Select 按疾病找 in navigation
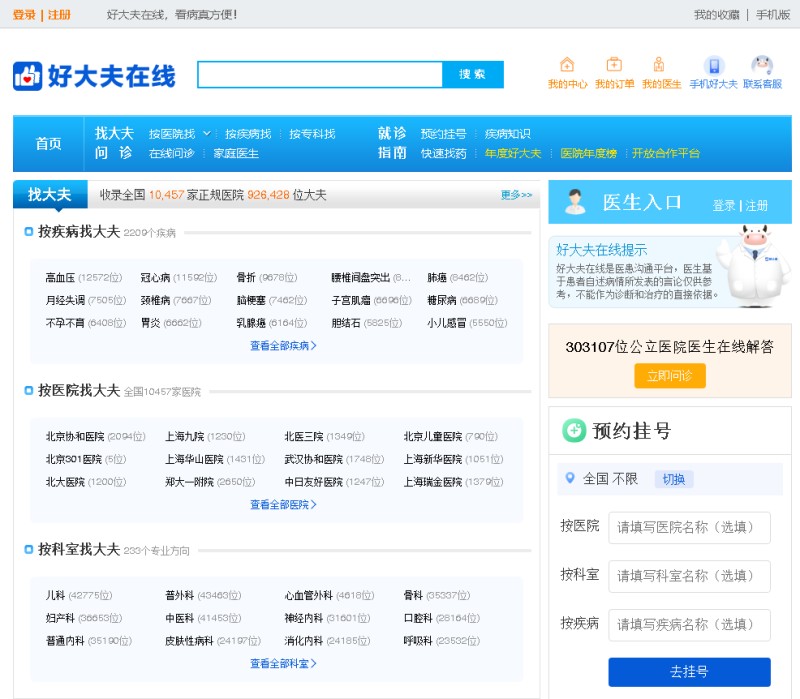 point(248,134)
